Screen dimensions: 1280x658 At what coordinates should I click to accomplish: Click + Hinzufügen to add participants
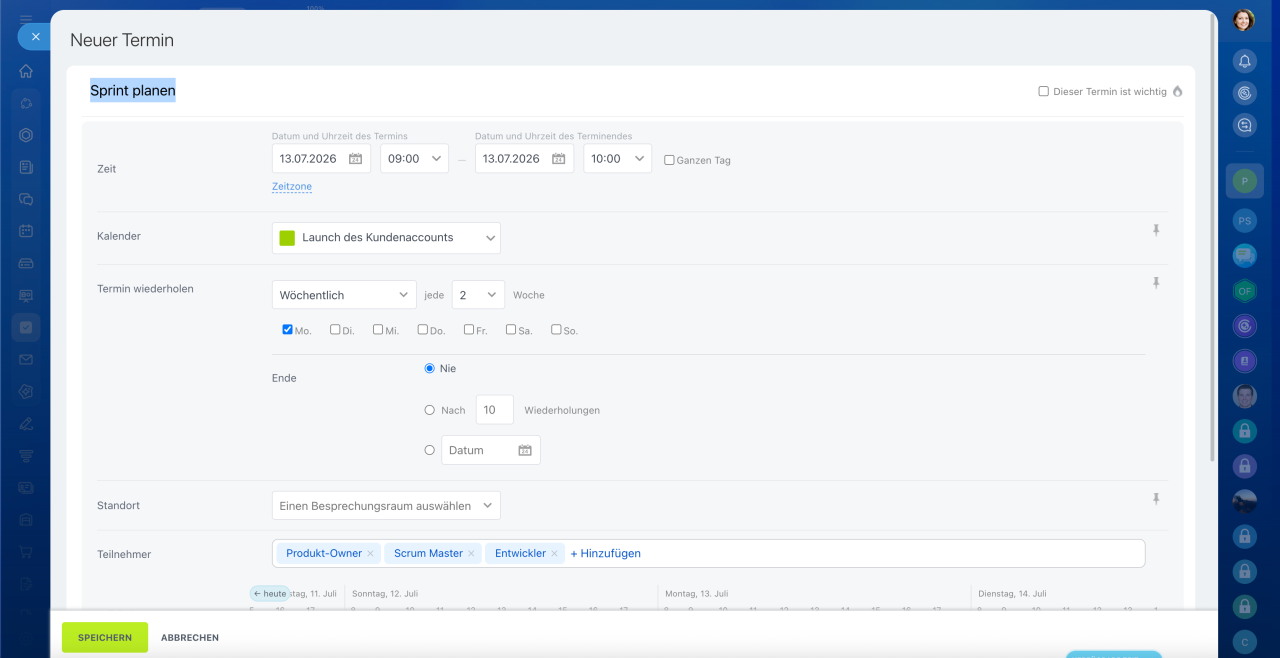tap(605, 553)
